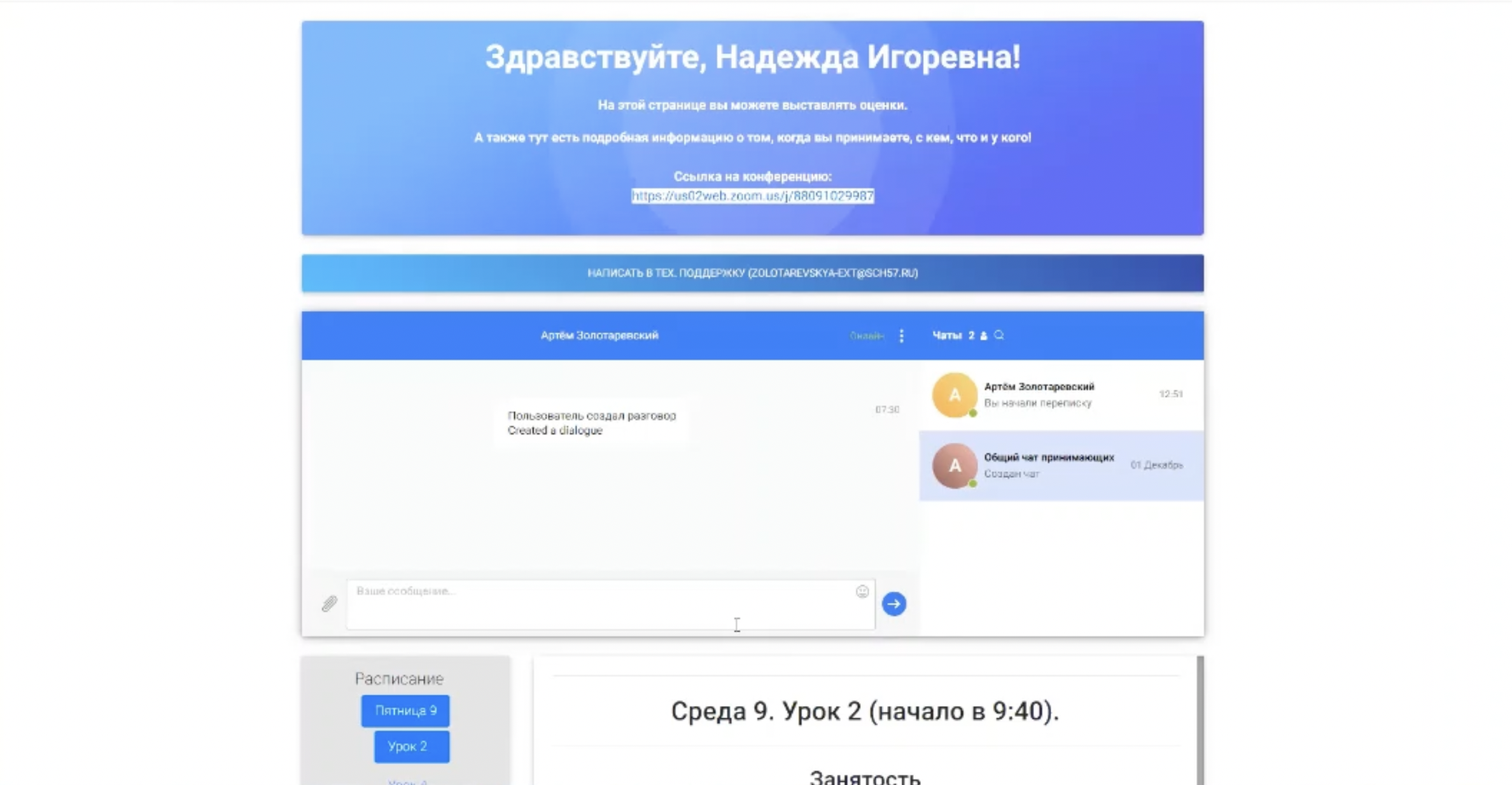Click the brown A avatar of group chat
The image size is (1512, 785).
click(955, 466)
